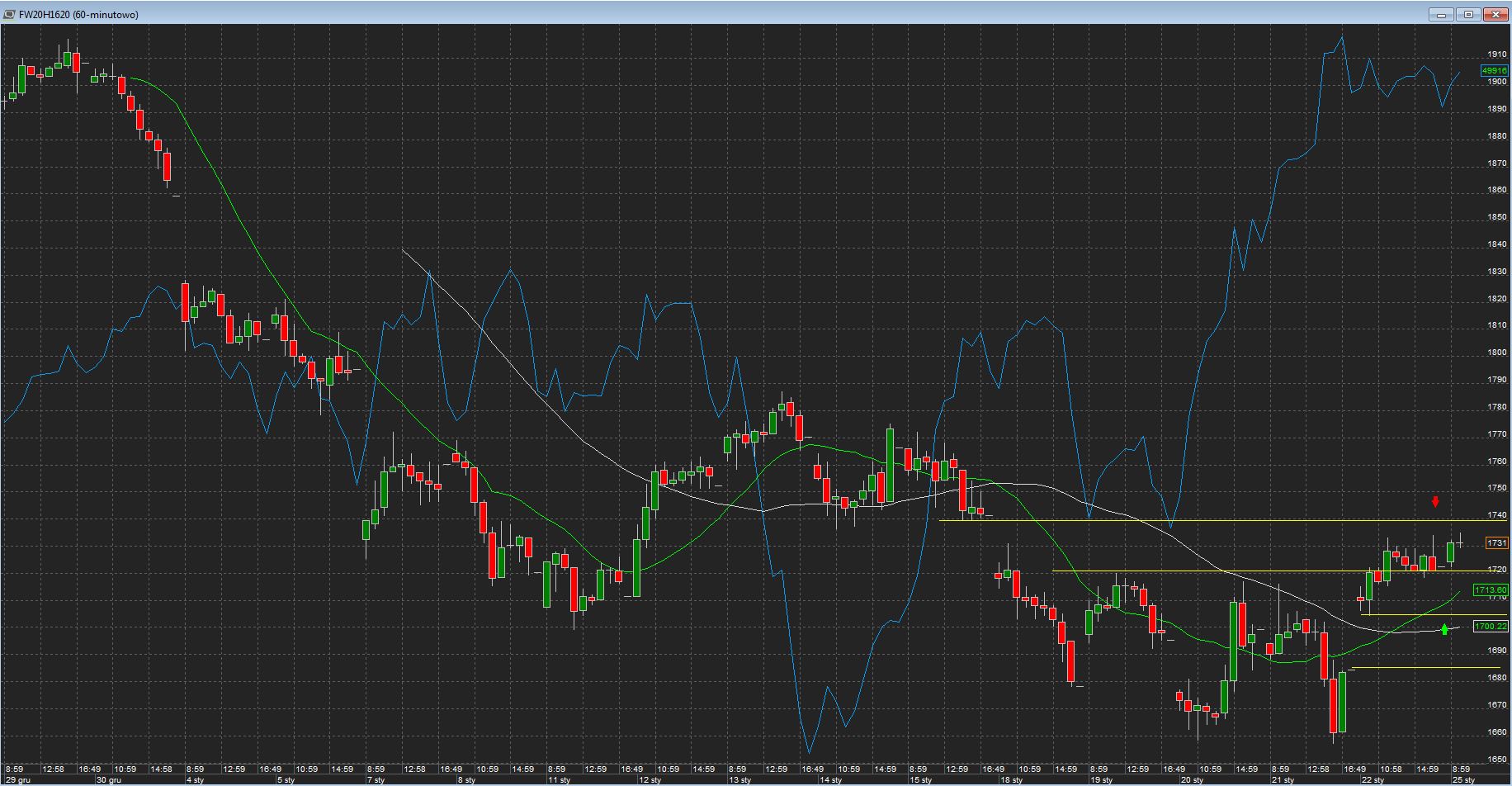Click the '18 sty' date on time axis

click(x=1010, y=780)
